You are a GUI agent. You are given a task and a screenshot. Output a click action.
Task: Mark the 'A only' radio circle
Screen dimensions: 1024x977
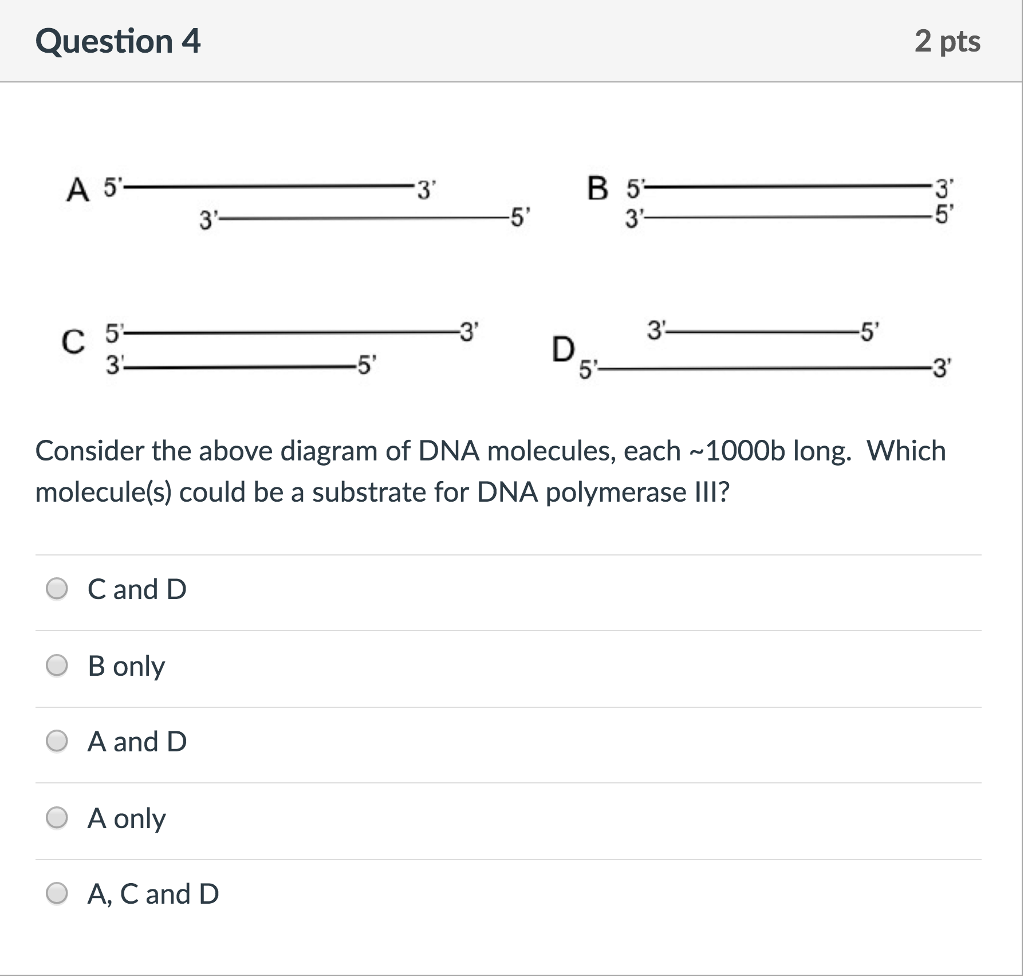(59, 818)
